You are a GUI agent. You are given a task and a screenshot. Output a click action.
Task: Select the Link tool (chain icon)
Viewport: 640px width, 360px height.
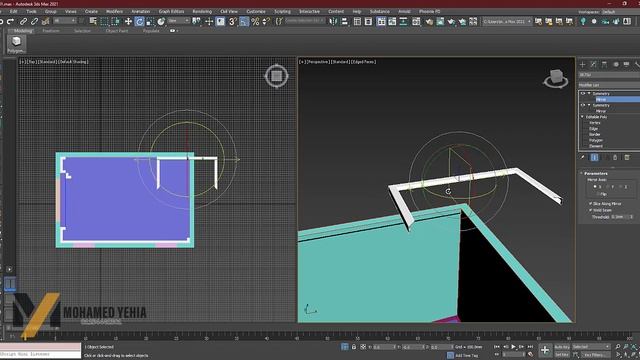click(24, 21)
